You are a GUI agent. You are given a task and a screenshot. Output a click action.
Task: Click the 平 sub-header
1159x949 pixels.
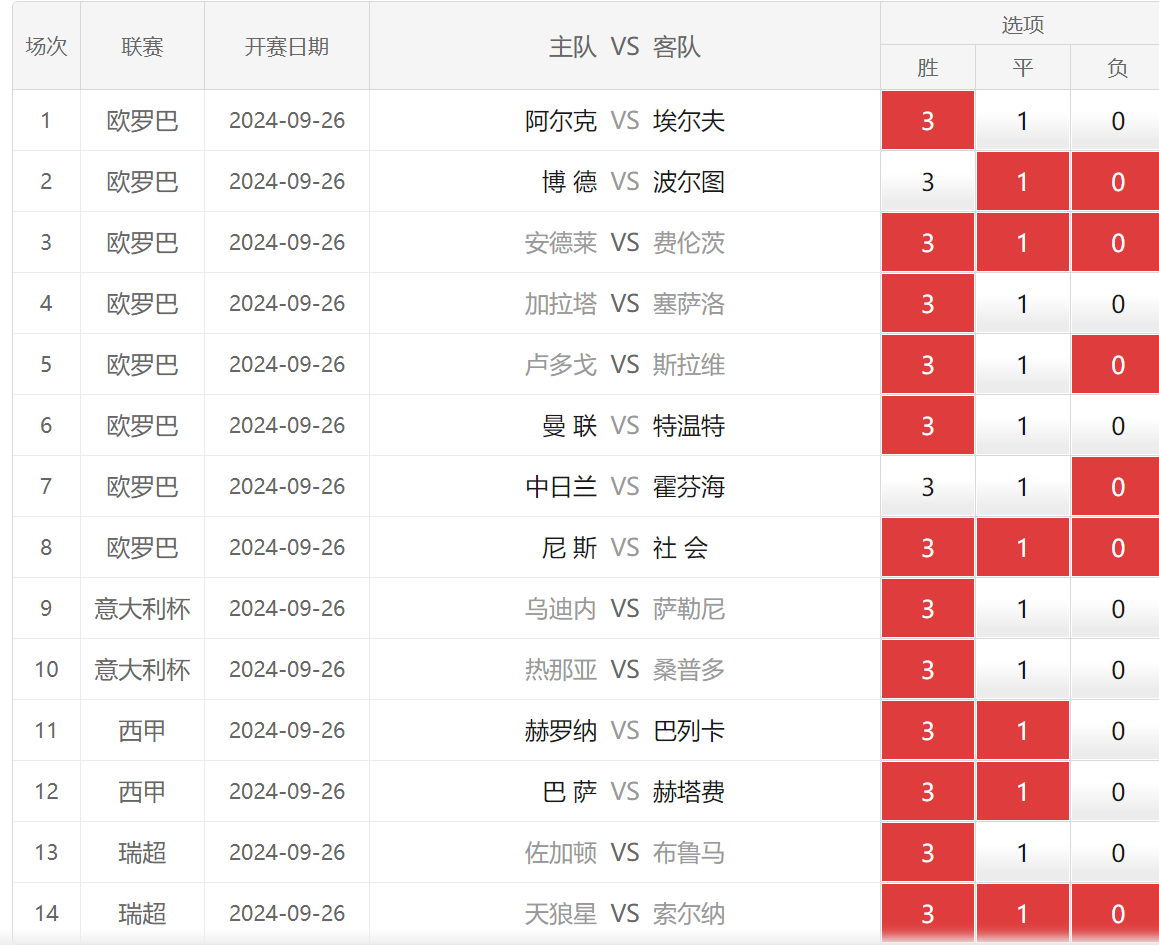point(1022,68)
